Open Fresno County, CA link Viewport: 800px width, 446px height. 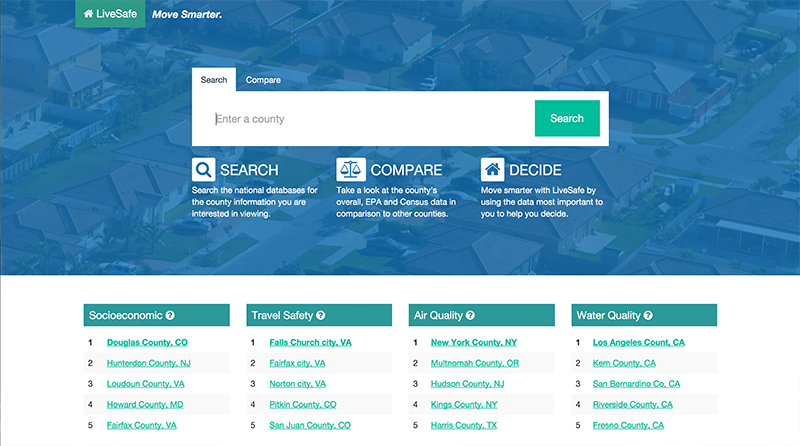click(x=628, y=425)
